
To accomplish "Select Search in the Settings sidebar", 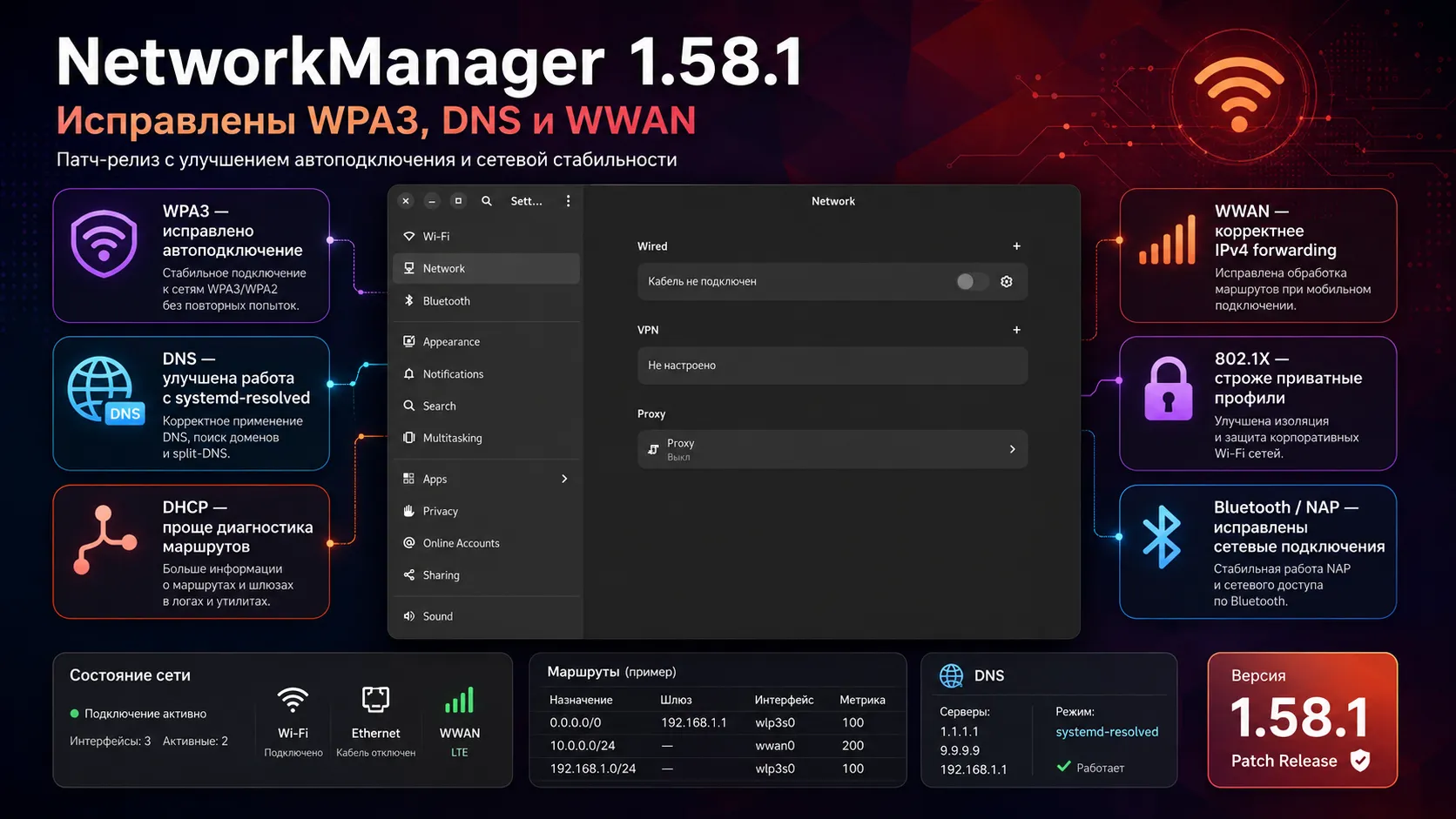I will point(486,406).
